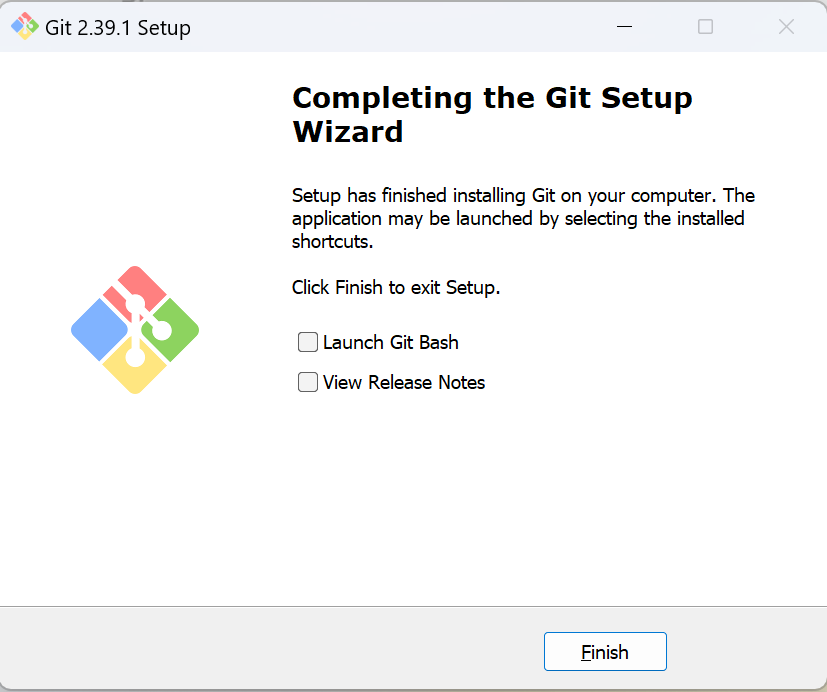
Task: Click the View Release Notes label text
Action: 403,382
